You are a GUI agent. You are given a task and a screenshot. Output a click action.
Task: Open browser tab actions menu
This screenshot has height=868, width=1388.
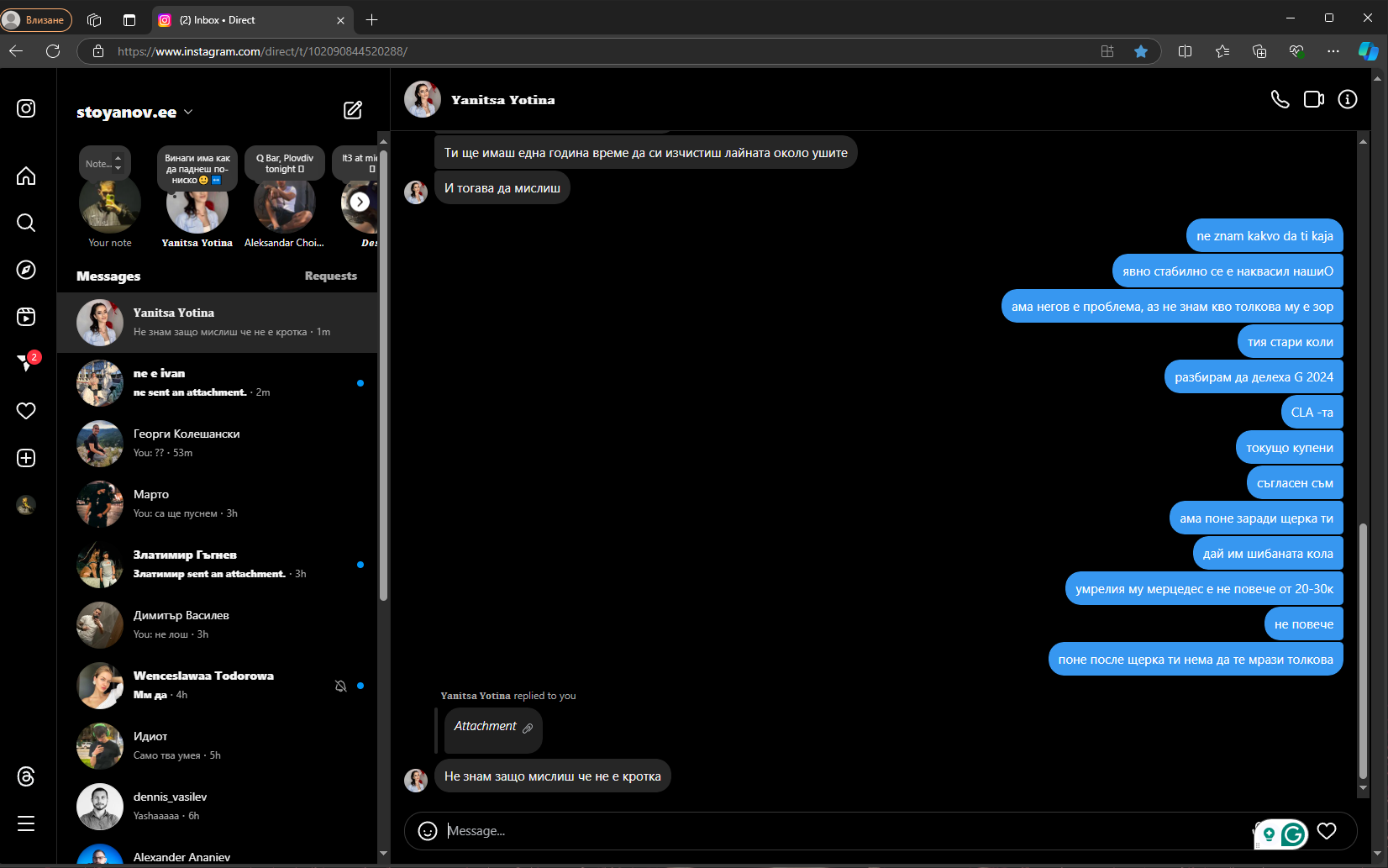[129, 20]
